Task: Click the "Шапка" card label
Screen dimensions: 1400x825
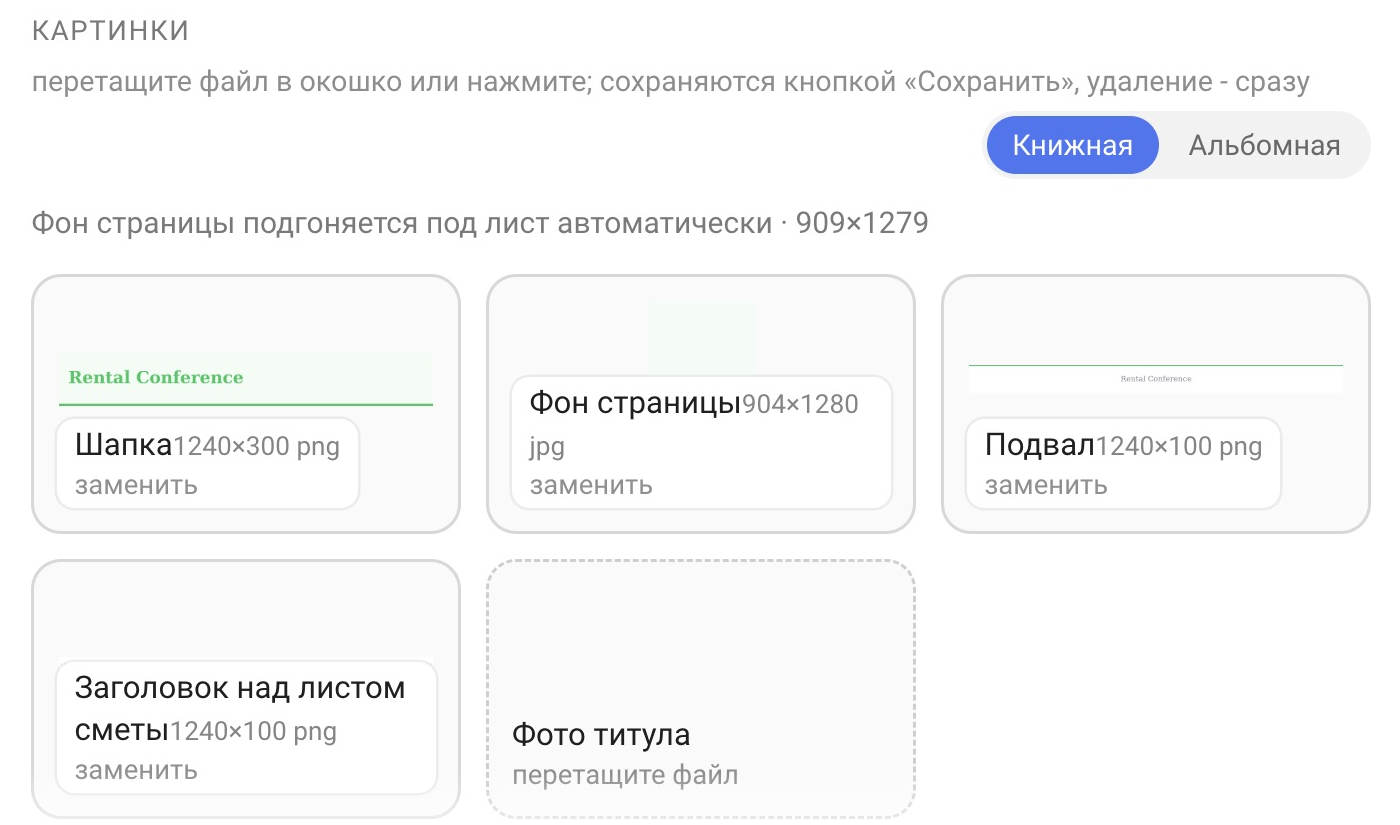Action: 124,446
